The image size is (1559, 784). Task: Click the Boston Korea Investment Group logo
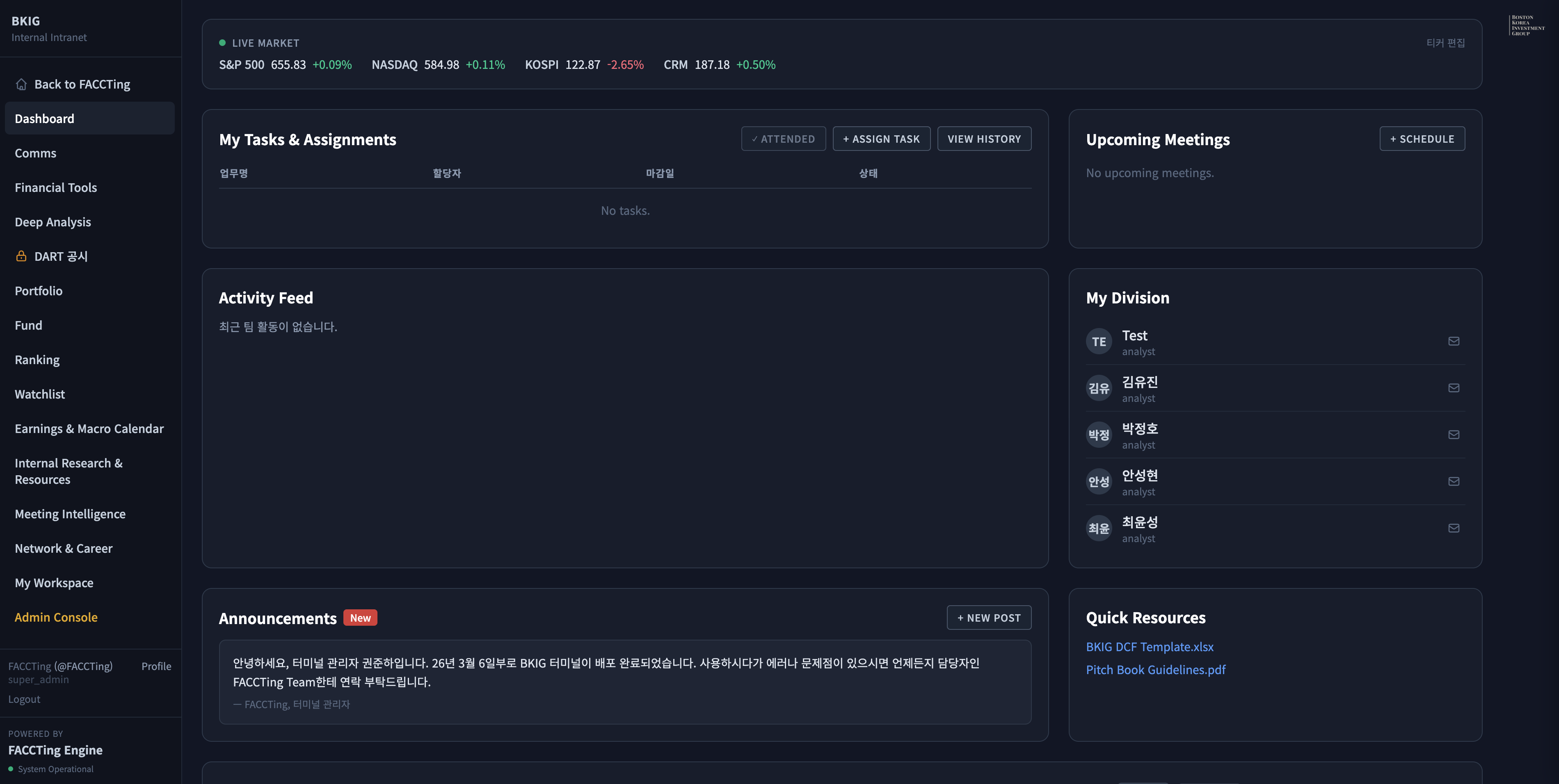tap(1527, 25)
